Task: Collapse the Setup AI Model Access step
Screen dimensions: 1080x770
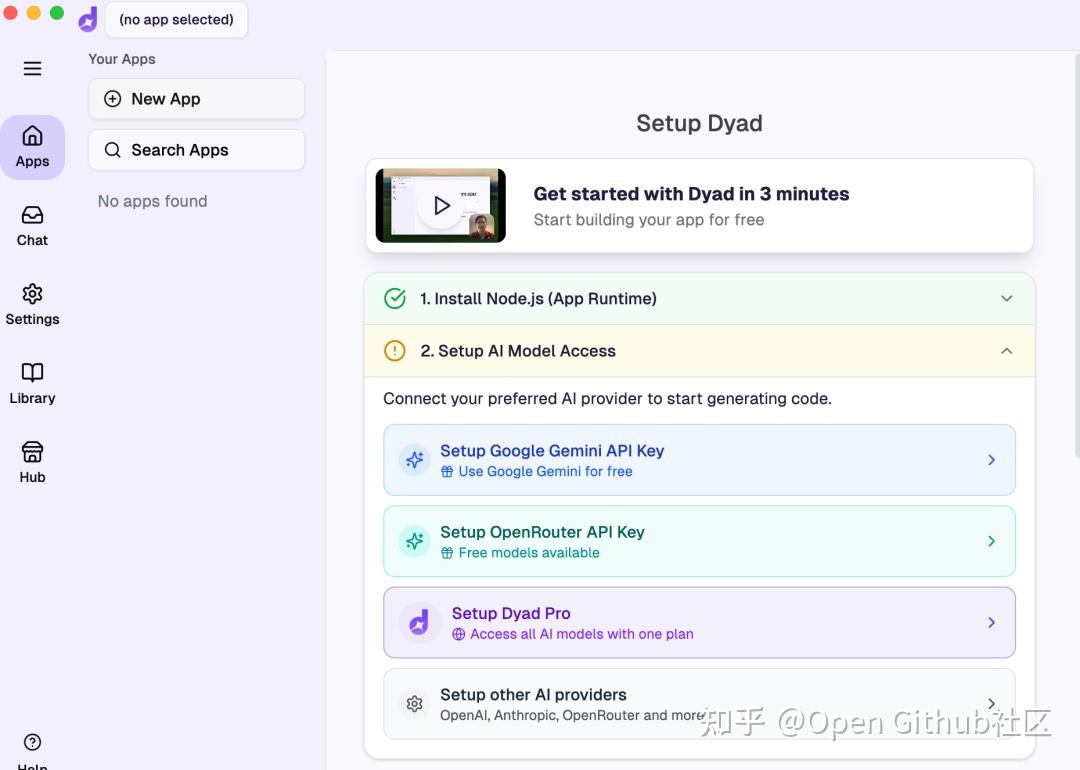Action: 1006,351
